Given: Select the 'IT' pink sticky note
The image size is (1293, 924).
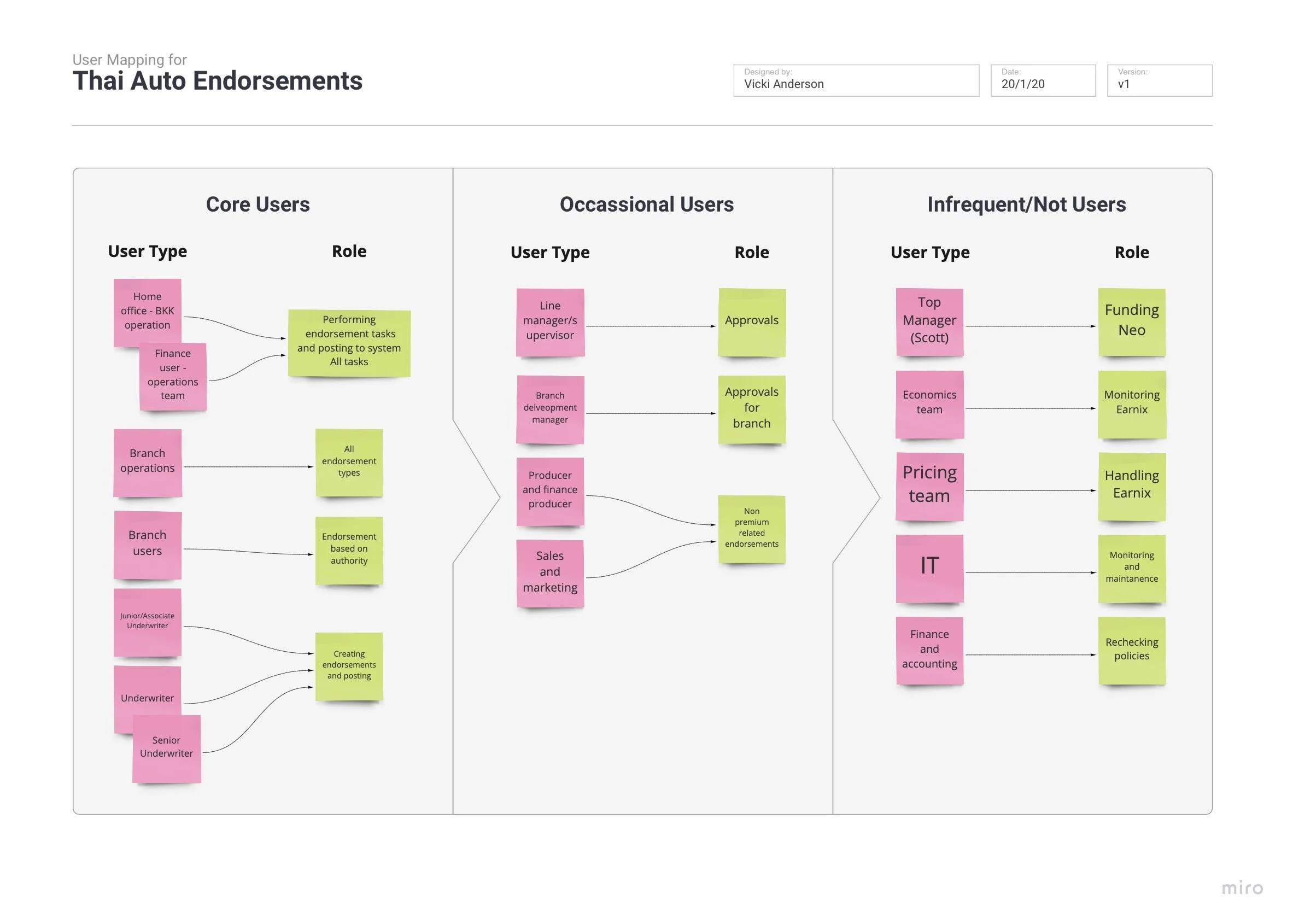Looking at the screenshot, I should click(929, 566).
